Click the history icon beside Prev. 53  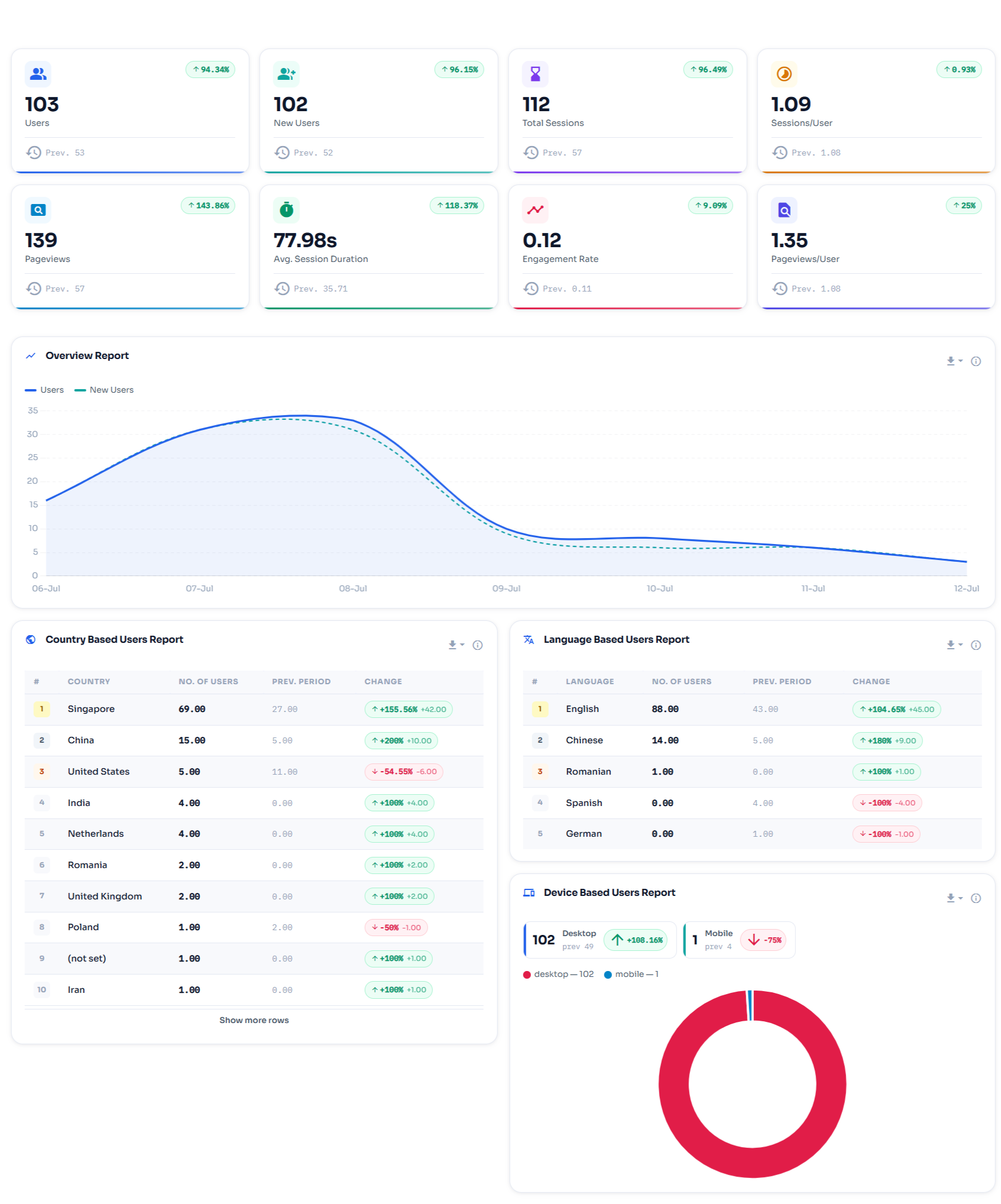click(x=34, y=153)
